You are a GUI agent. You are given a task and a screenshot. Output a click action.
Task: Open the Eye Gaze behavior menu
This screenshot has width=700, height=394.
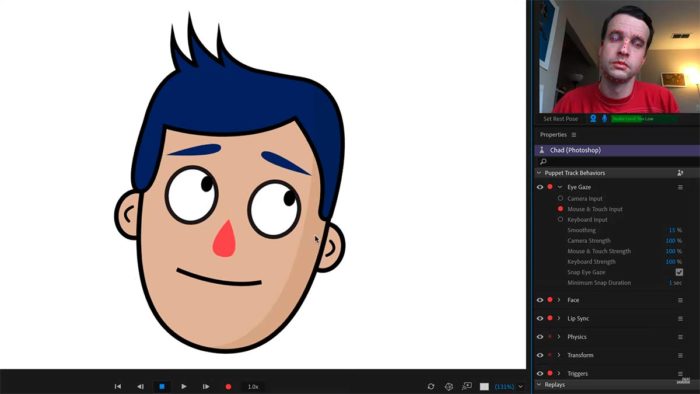coord(680,187)
